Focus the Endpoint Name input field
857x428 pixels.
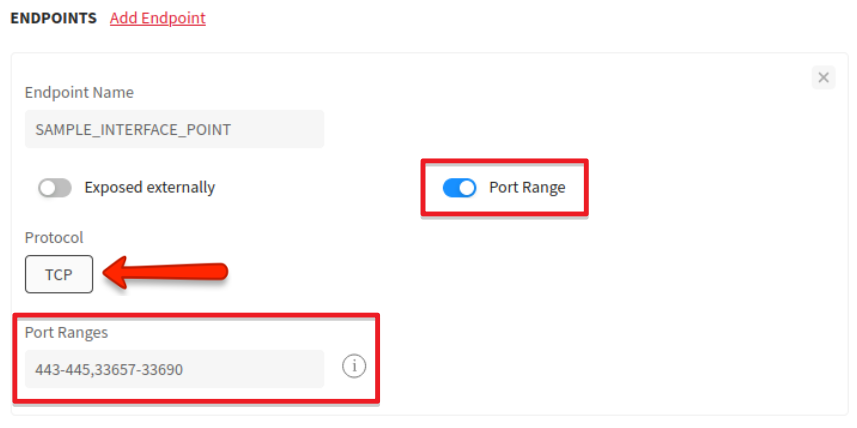[174, 129]
